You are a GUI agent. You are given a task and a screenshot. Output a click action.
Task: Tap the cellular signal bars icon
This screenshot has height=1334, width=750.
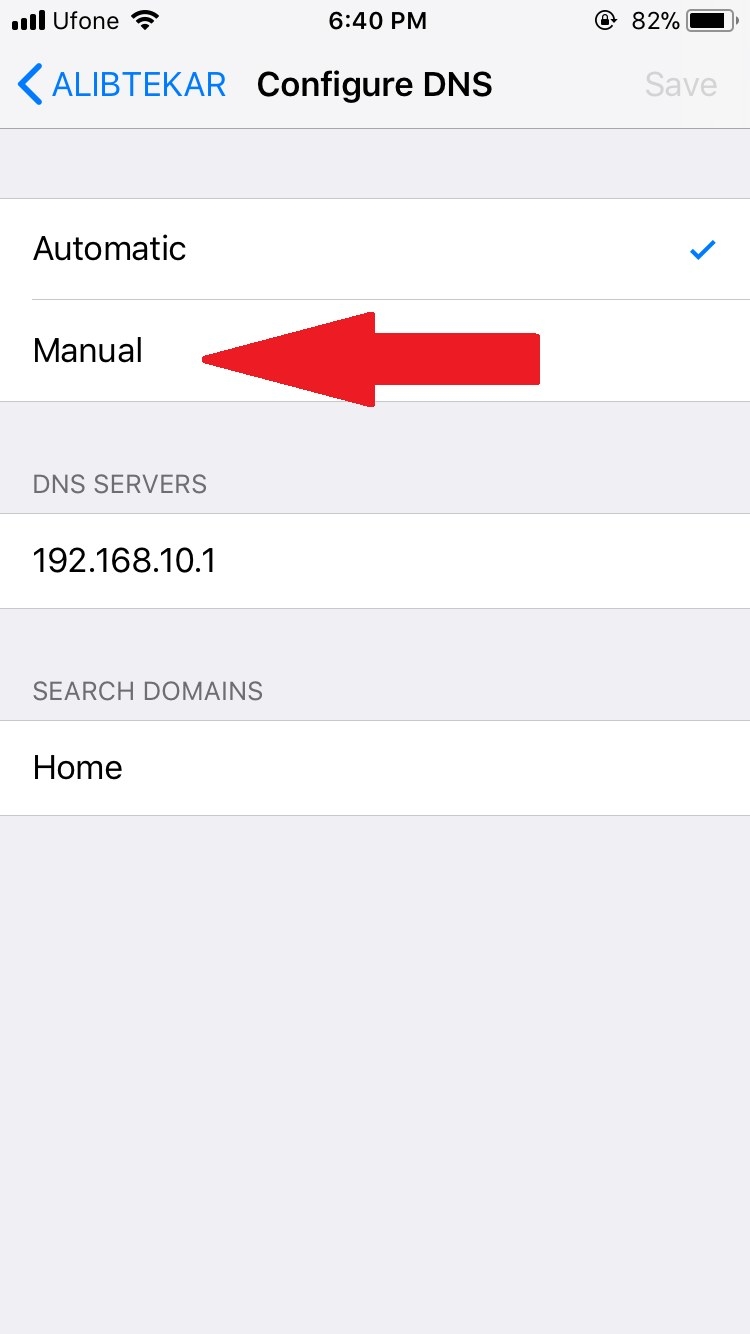click(30, 20)
